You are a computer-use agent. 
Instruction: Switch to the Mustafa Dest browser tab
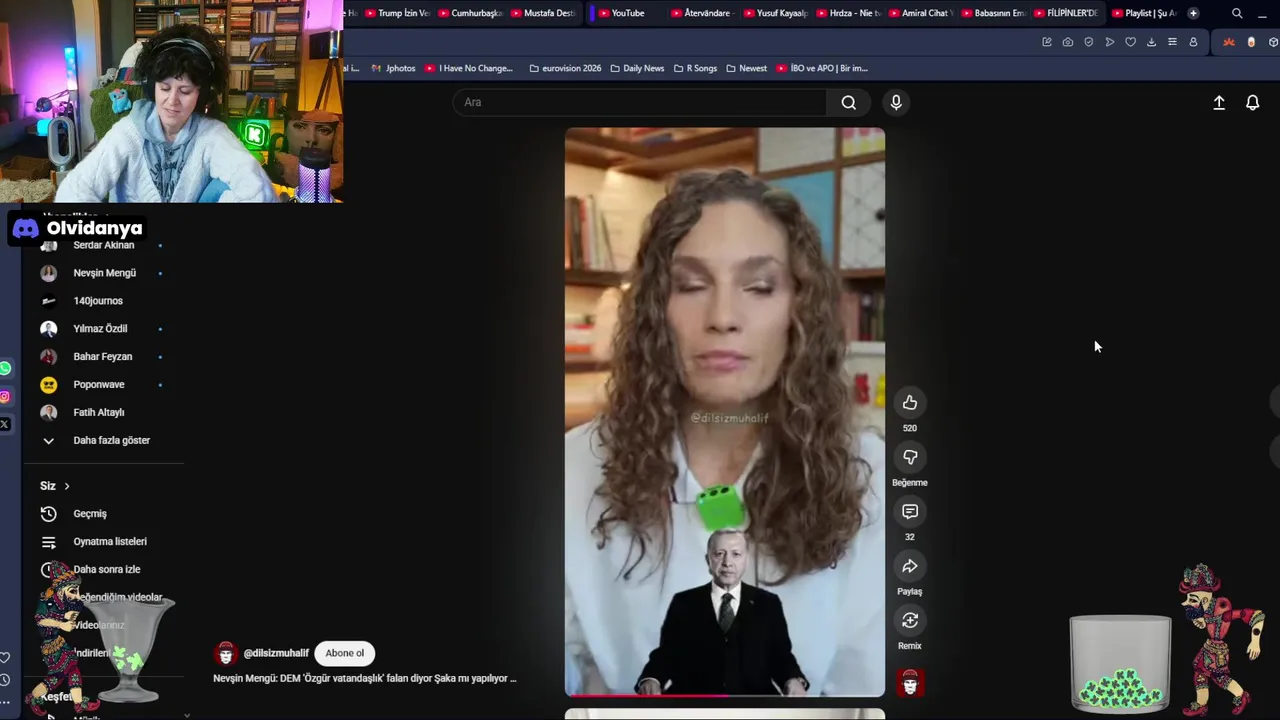tap(543, 13)
